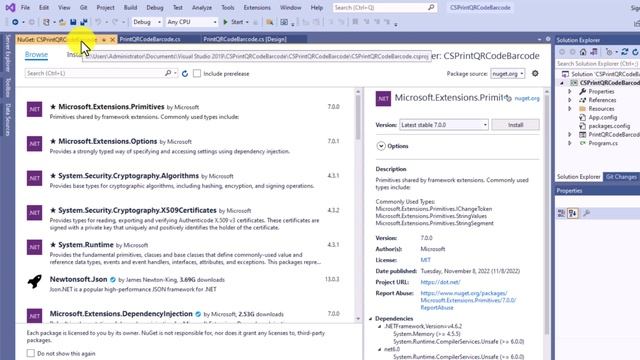Expand the Program.cs node
The width and height of the screenshot is (640, 360).
pos(570,143)
